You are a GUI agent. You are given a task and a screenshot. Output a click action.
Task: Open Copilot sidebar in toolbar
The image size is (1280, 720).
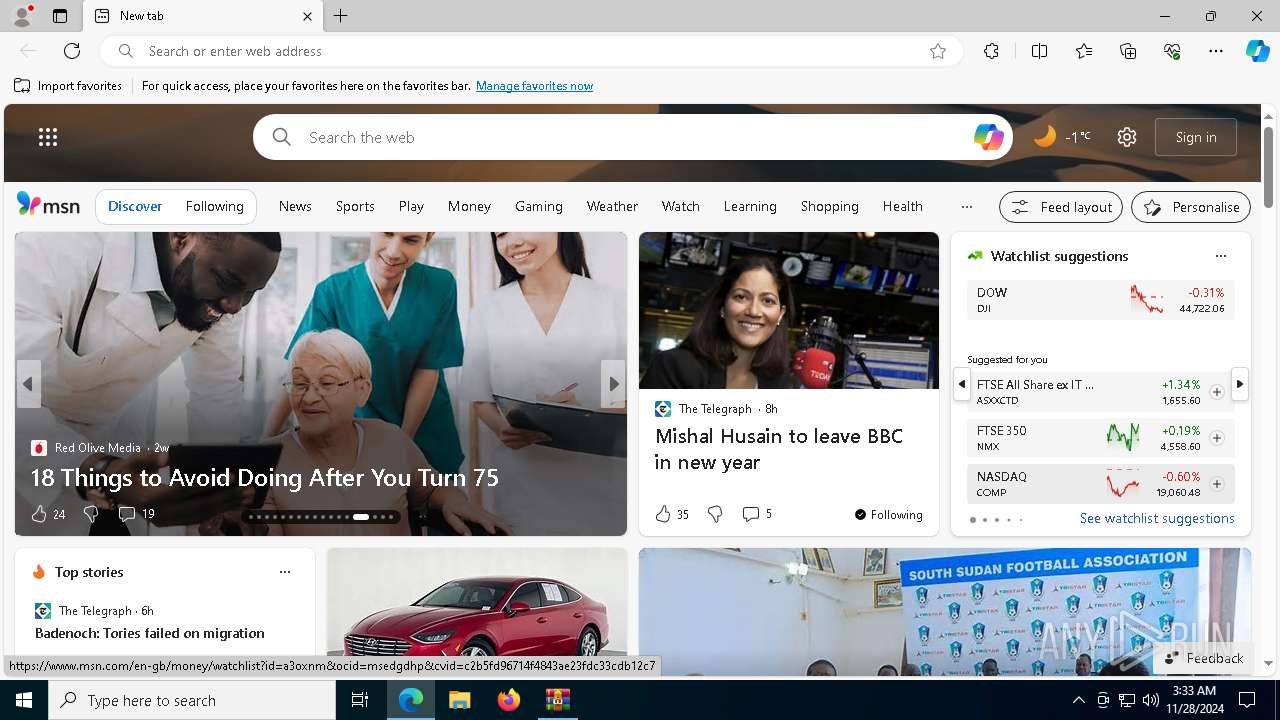(1257, 51)
